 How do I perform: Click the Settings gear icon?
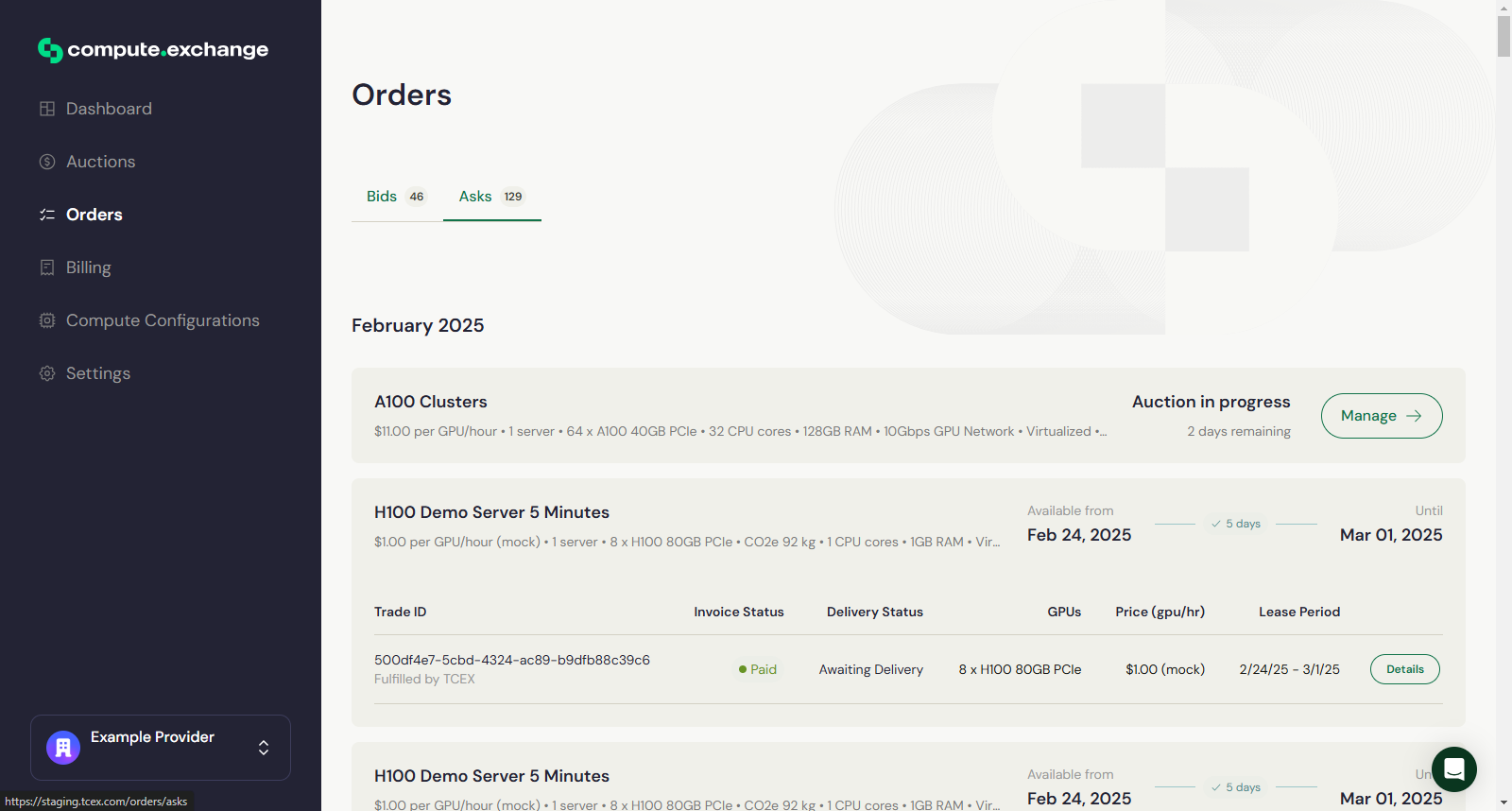point(47,373)
